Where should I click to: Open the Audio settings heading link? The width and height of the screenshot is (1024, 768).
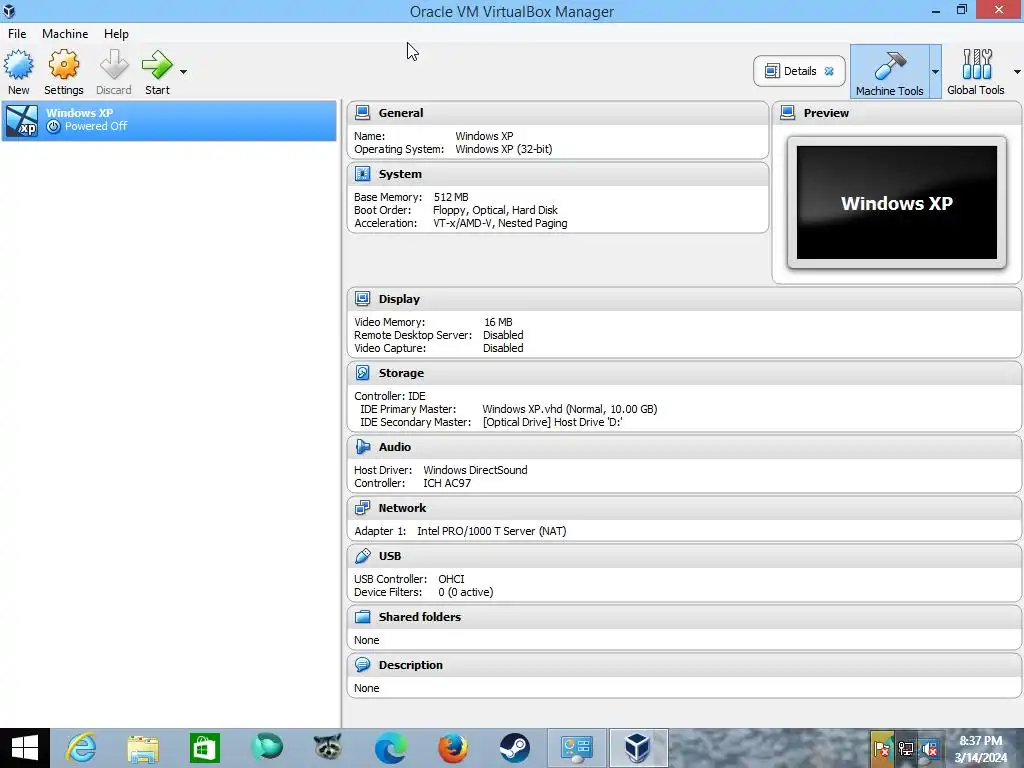394,447
